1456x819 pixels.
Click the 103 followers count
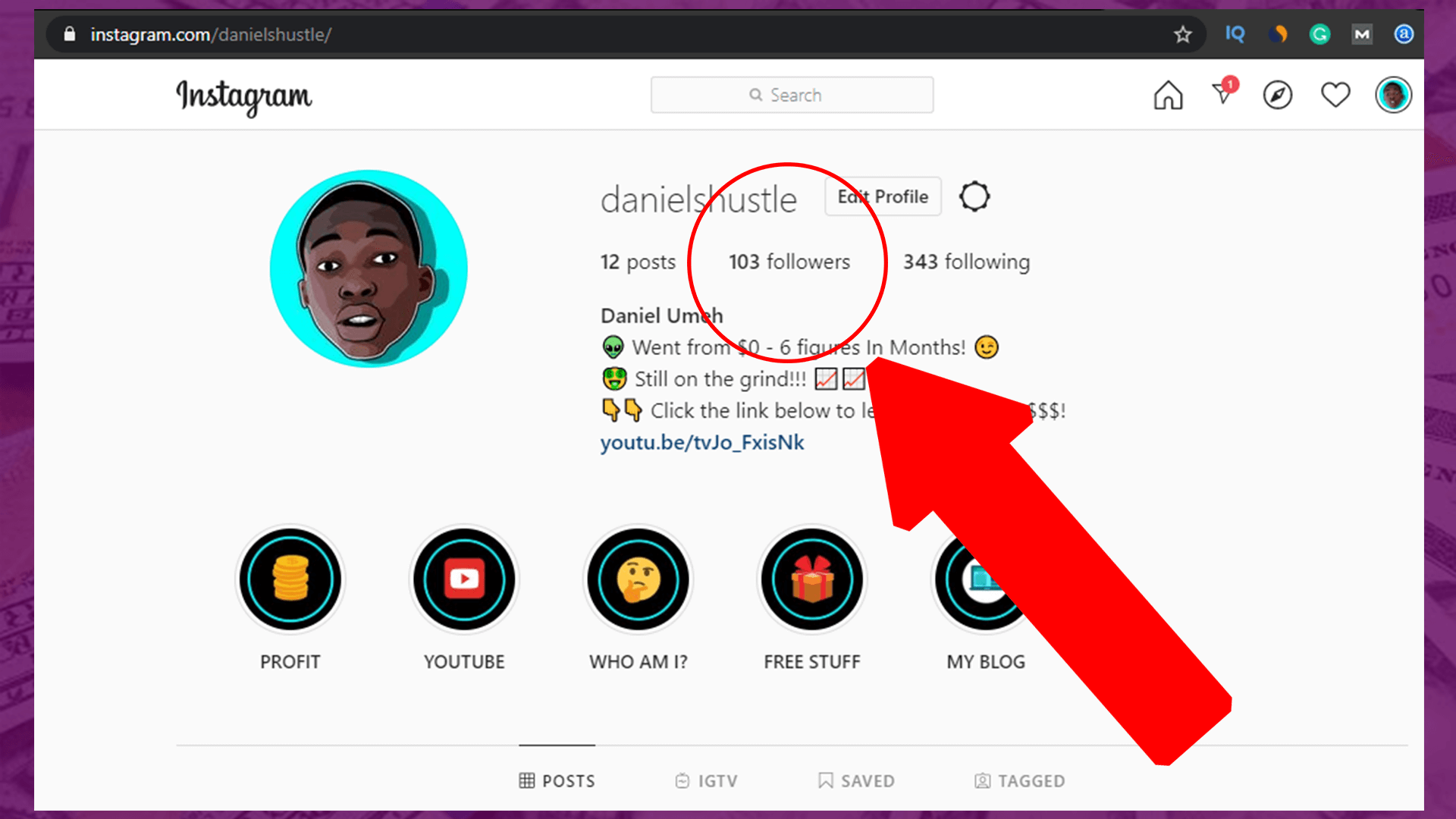coord(788,261)
